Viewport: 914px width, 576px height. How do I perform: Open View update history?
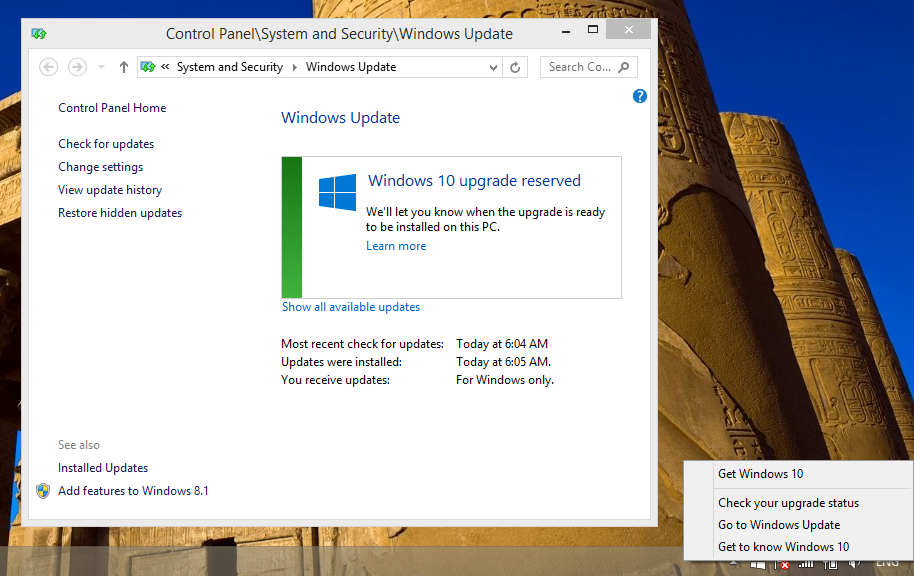110,190
